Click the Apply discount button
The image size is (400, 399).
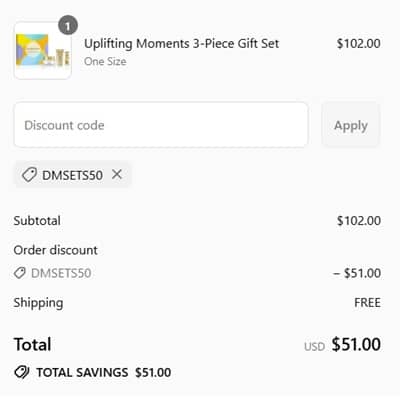351,125
